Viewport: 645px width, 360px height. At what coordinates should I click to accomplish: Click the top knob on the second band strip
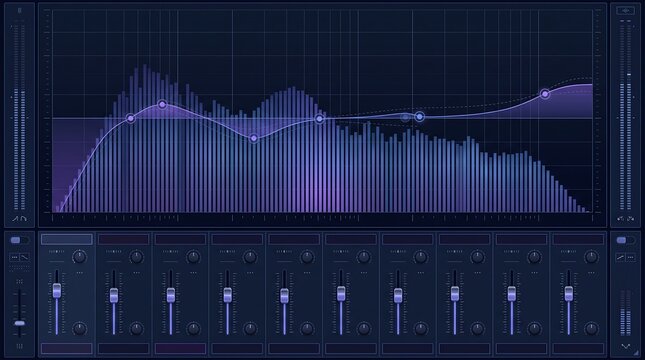[x=136, y=258]
